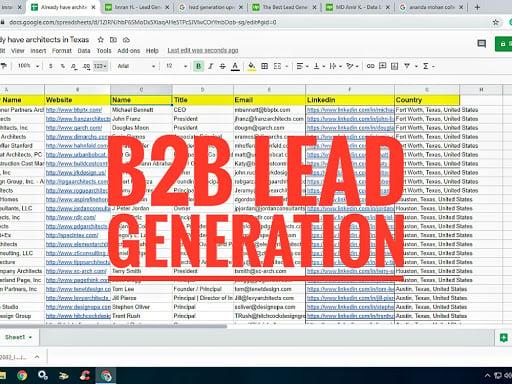Format selection as percent

[62, 66]
